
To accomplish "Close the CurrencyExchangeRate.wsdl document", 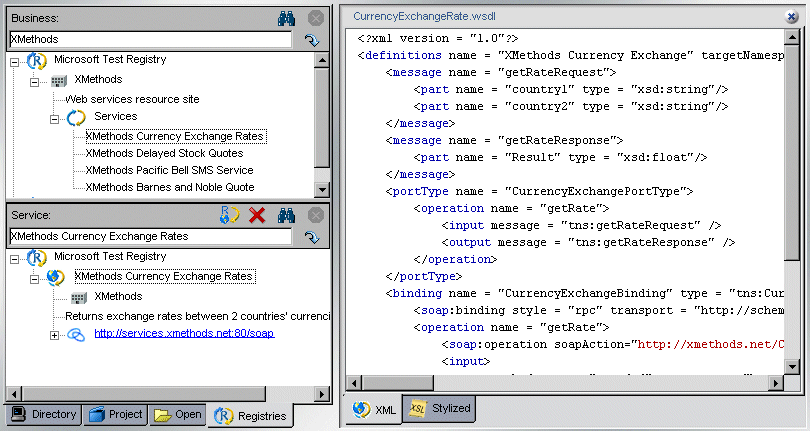I will pos(791,17).
